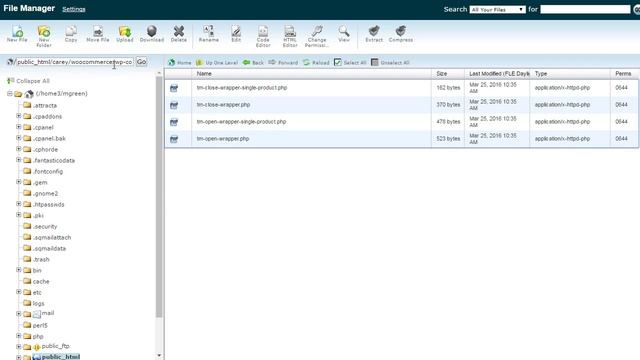Select the .fontconfig folder
This screenshot has height=360, width=640.
coord(48,171)
